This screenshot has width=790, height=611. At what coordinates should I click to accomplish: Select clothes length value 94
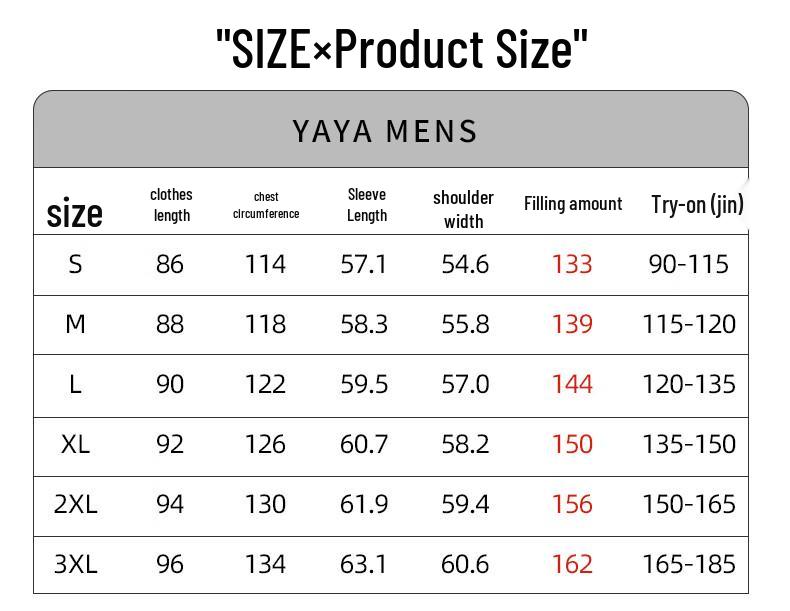[170, 504]
